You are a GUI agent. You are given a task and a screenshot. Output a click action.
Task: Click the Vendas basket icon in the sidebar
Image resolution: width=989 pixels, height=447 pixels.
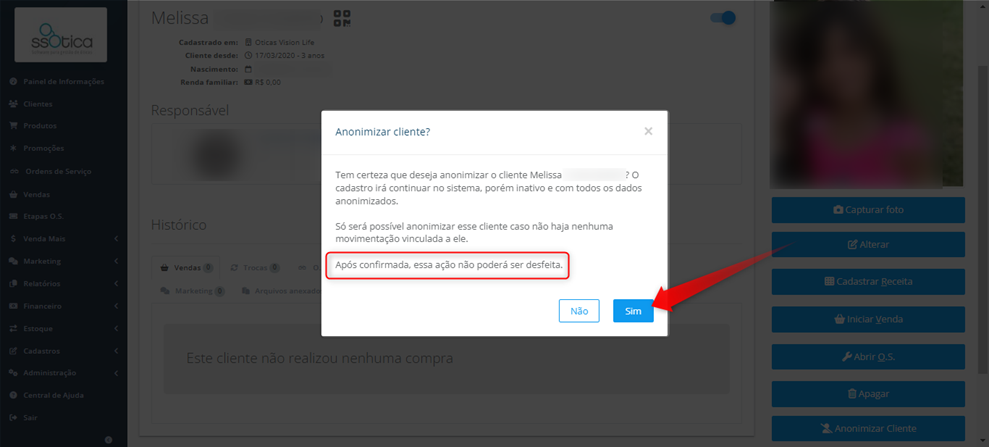point(13,194)
